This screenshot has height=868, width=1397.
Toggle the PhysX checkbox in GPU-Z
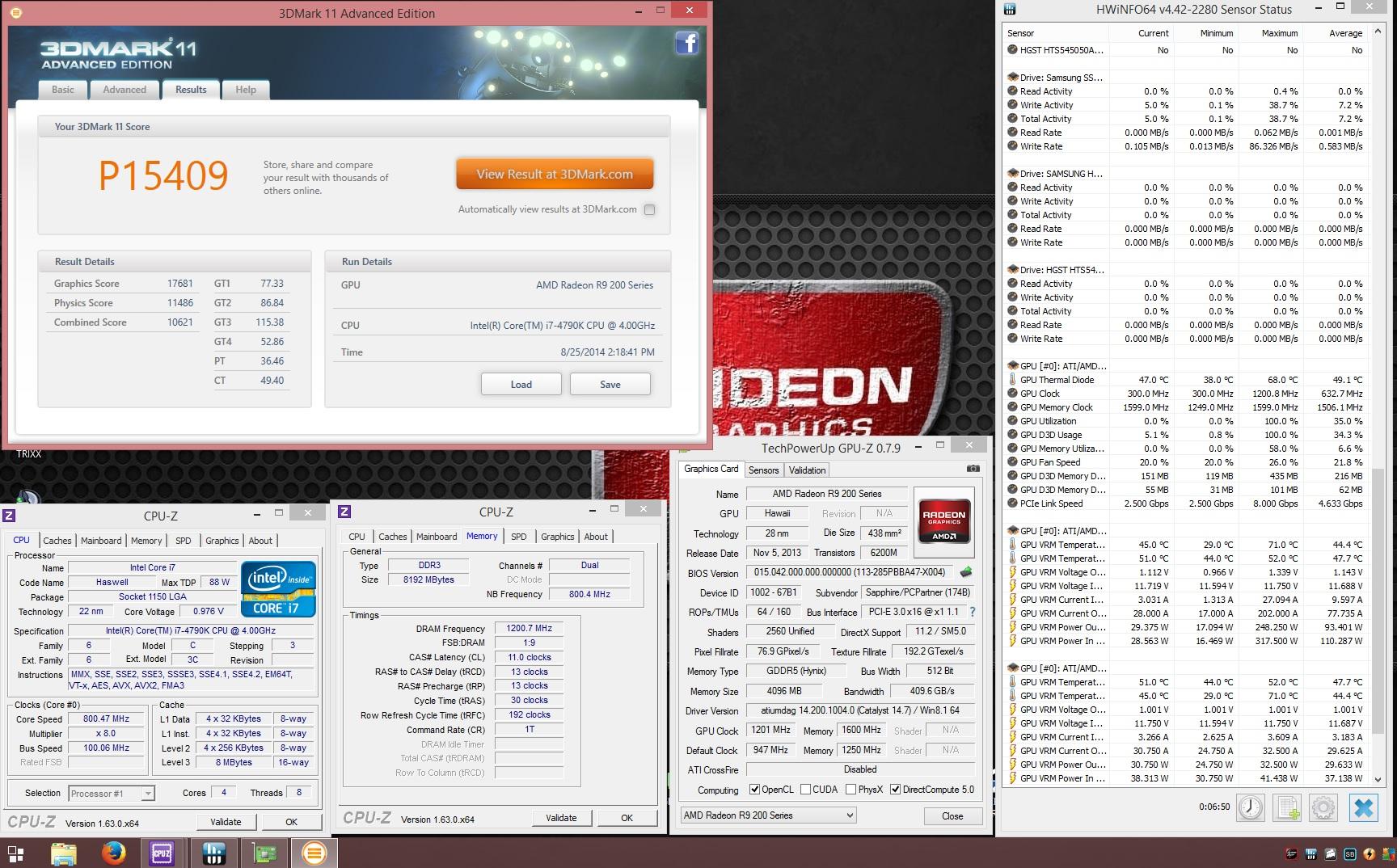(850, 790)
